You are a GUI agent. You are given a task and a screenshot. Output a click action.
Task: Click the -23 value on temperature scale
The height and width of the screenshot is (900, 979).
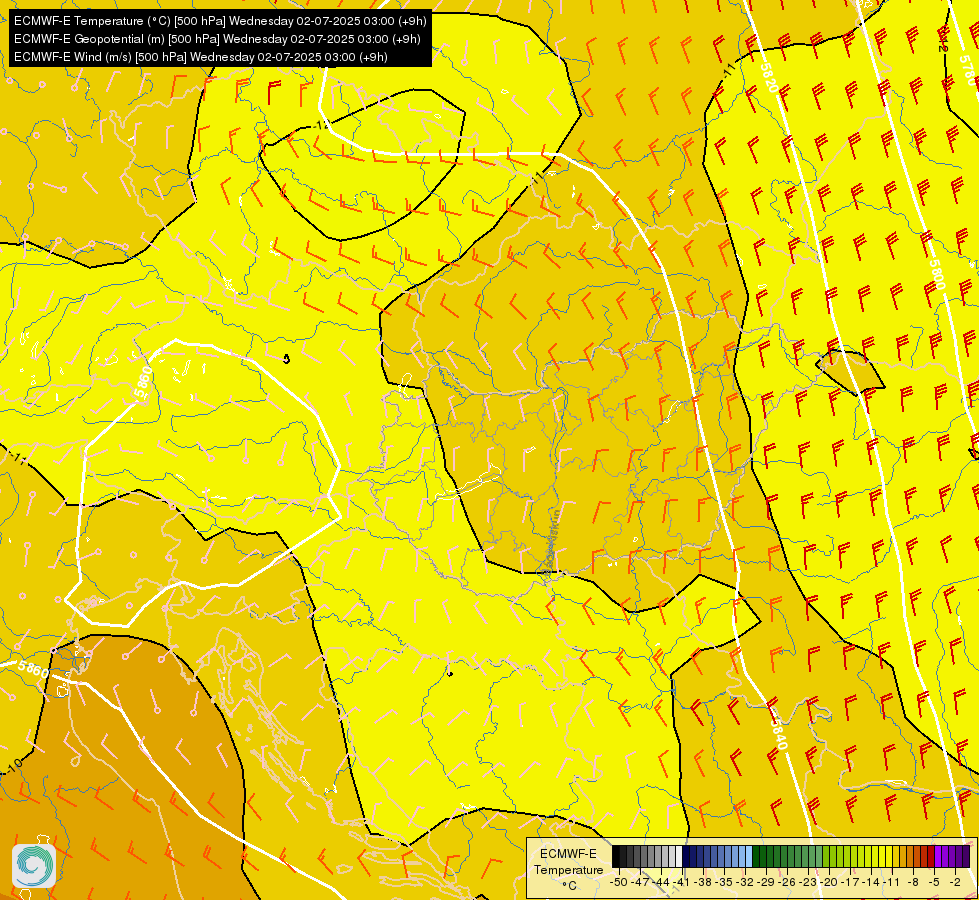(808, 882)
